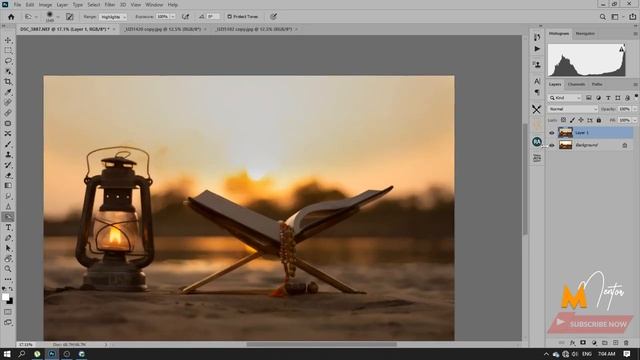
Task: Select the Eraser tool
Action: click(x=8, y=176)
